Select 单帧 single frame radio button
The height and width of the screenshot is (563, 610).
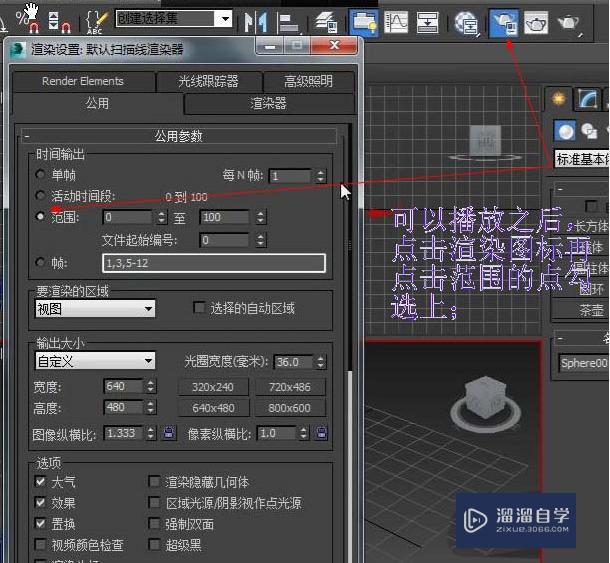pyautogui.click(x=40, y=174)
